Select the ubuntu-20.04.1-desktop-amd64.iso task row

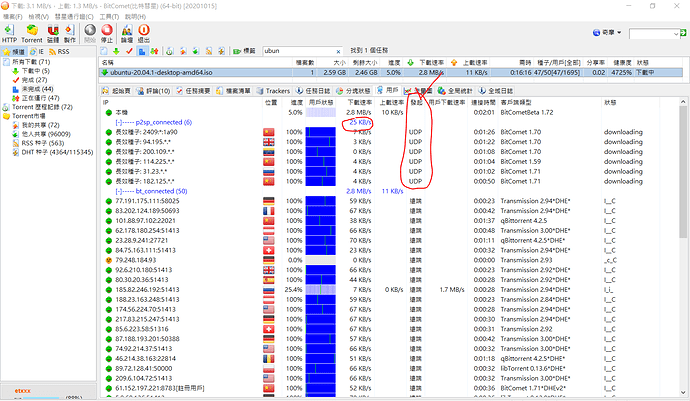(391, 72)
